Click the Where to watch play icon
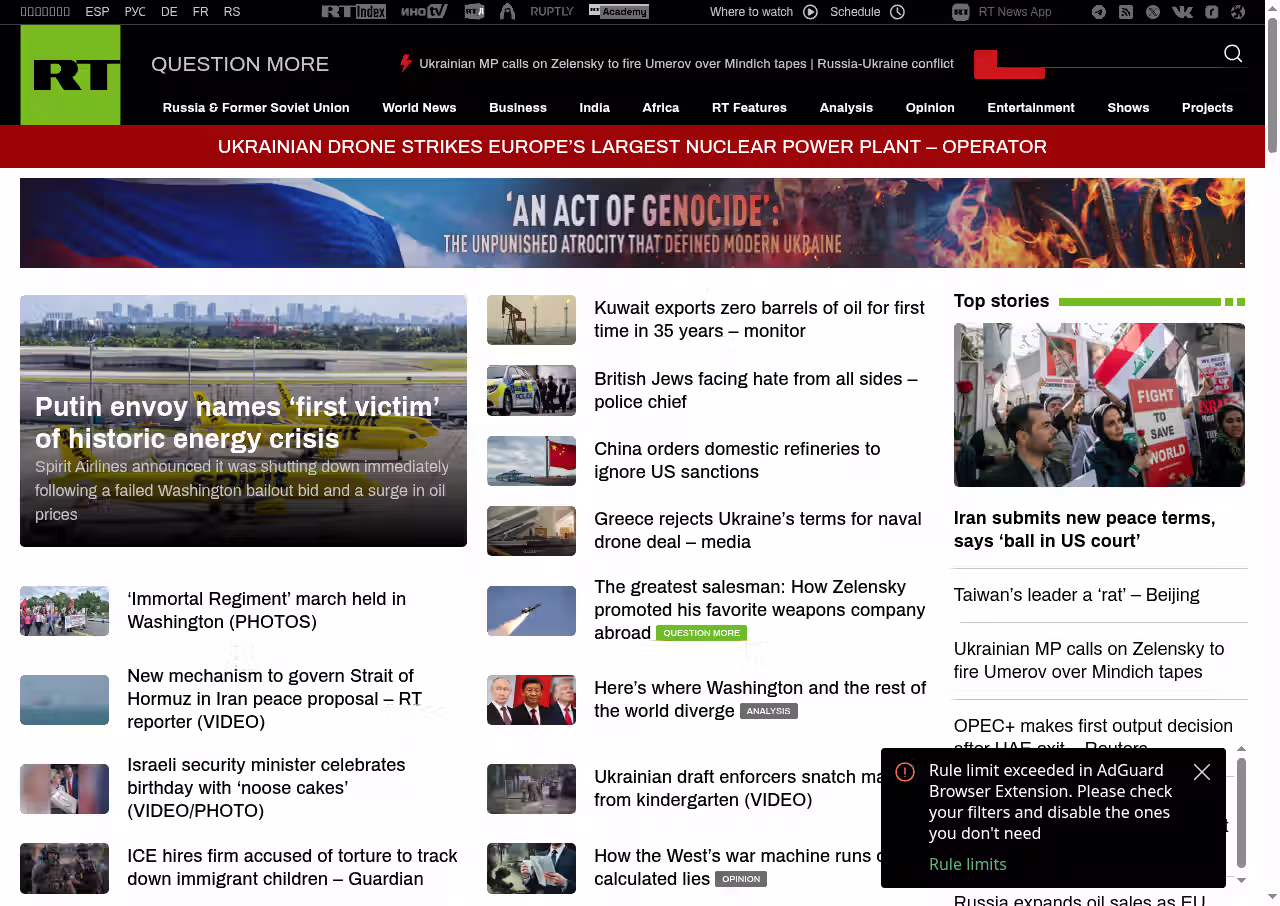Screen dimensions: 1280x906 [810, 12]
